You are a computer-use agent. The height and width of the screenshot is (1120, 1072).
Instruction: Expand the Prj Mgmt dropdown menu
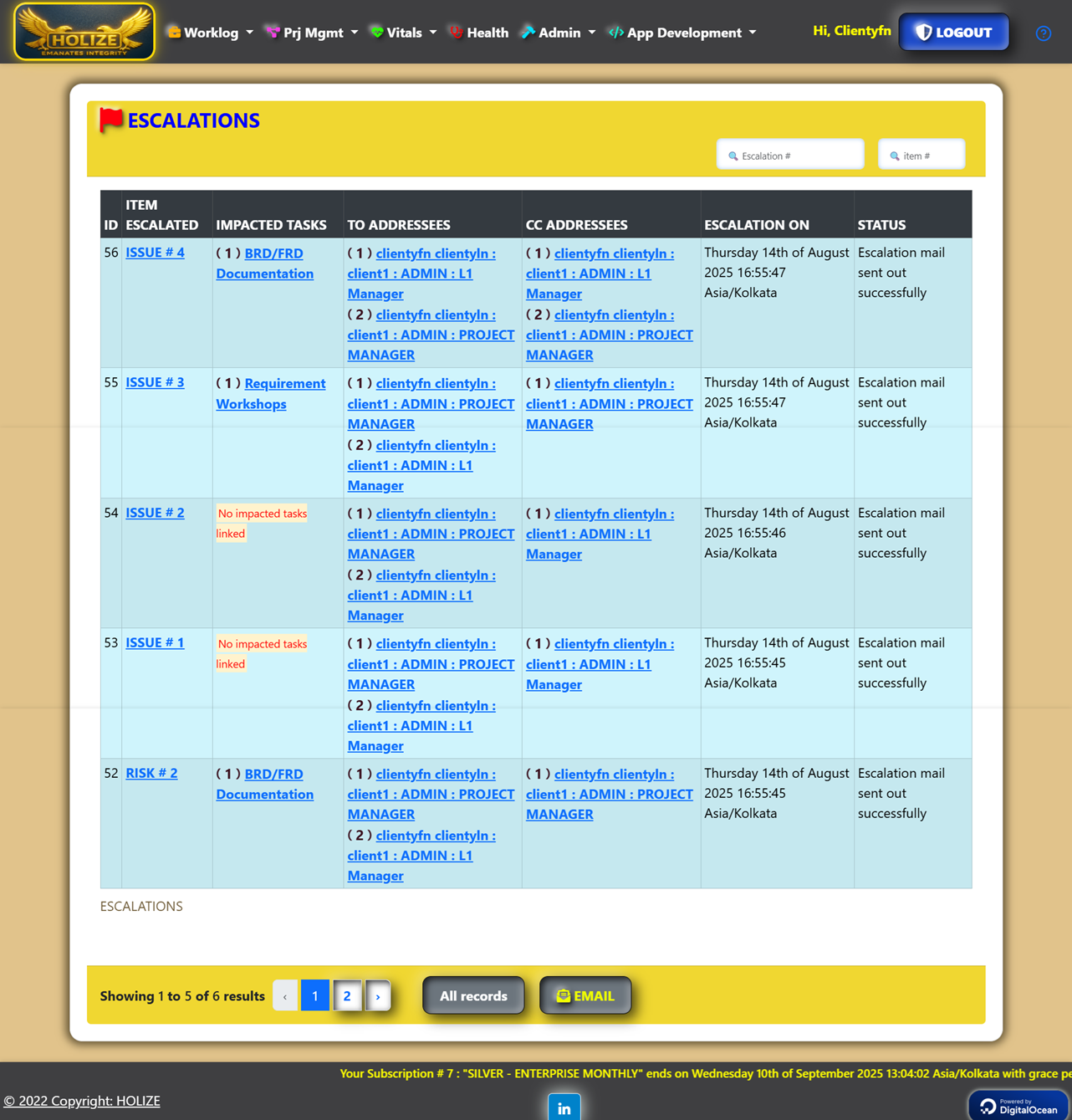(x=312, y=33)
